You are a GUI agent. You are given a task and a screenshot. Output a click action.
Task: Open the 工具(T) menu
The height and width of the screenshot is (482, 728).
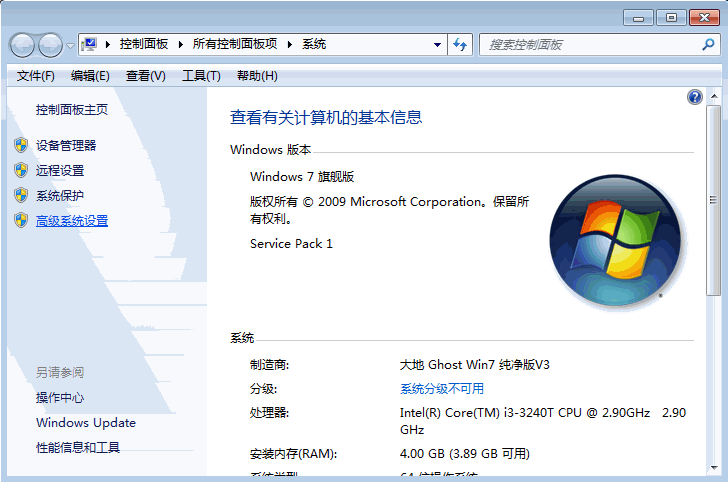pyautogui.click(x=201, y=76)
